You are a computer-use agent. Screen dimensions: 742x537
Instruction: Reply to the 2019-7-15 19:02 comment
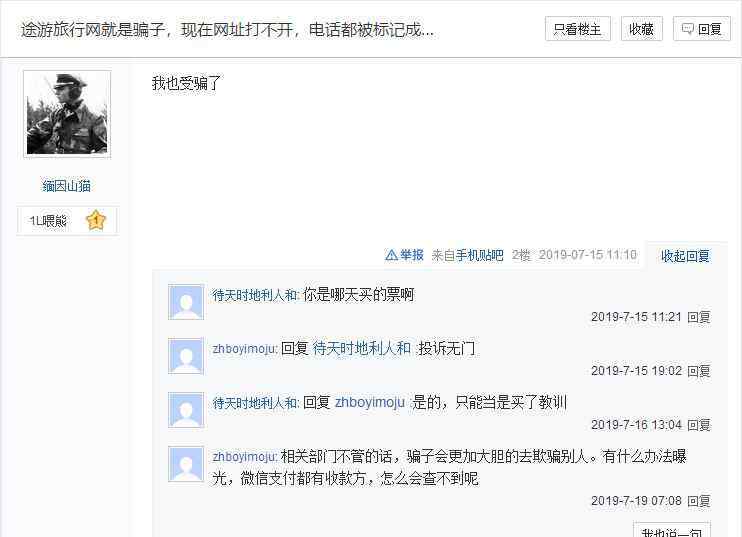coord(698,371)
